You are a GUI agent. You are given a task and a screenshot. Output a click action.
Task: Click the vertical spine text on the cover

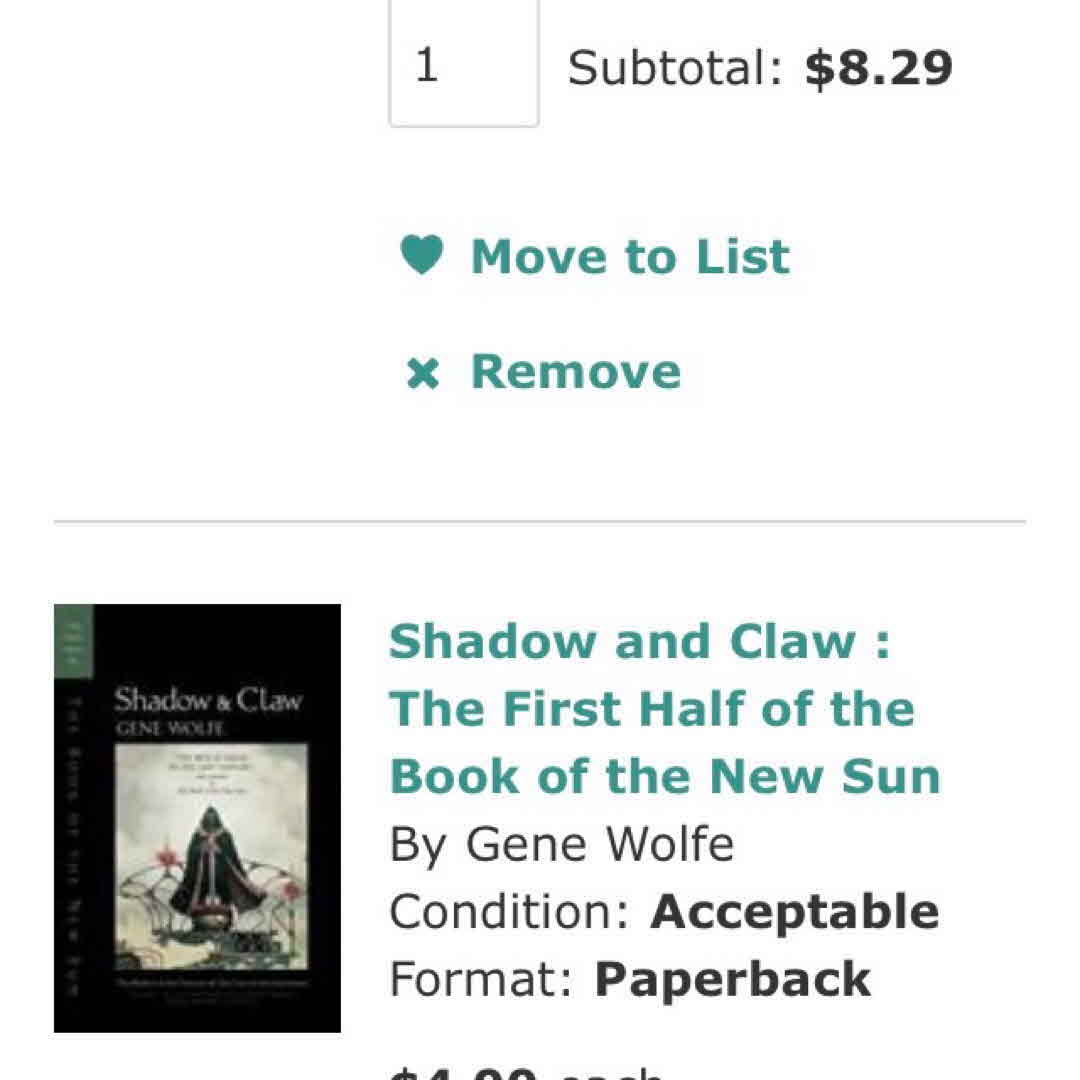72,840
